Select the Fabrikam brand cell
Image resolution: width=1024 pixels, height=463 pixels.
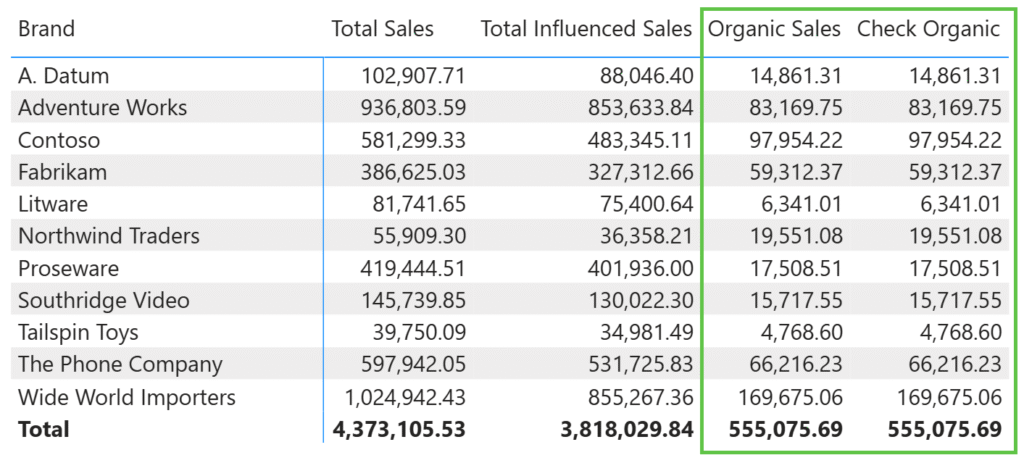[62, 172]
